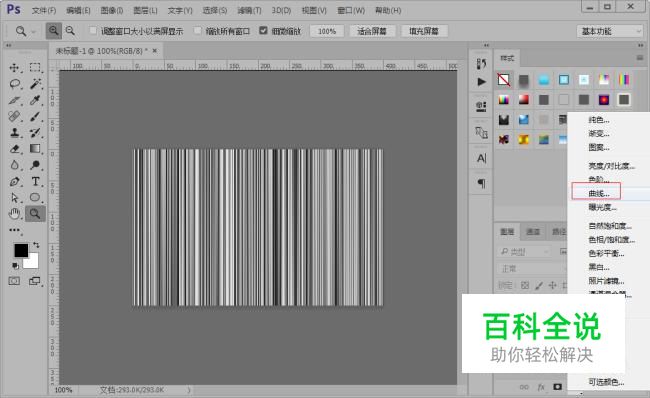Select the Brush tool
650x398 pixels.
[x=35, y=116]
